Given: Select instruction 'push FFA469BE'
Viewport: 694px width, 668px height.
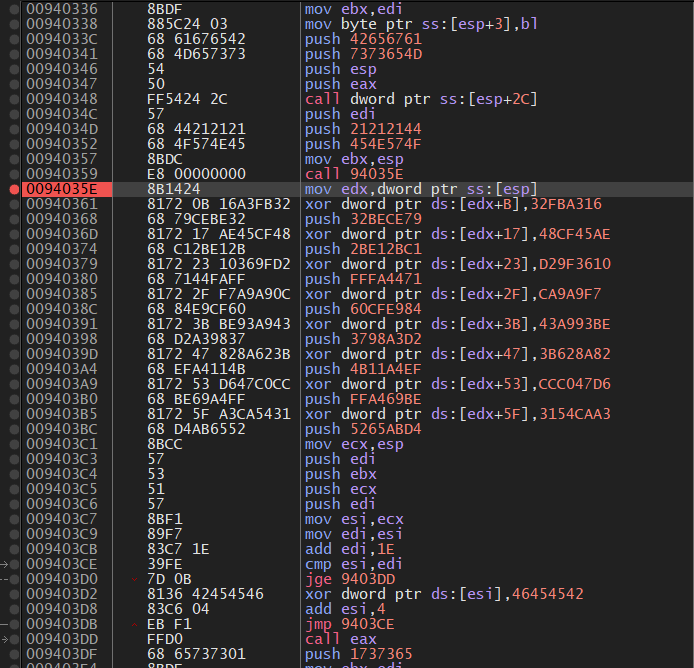Looking at the screenshot, I should pyautogui.click(x=363, y=399).
